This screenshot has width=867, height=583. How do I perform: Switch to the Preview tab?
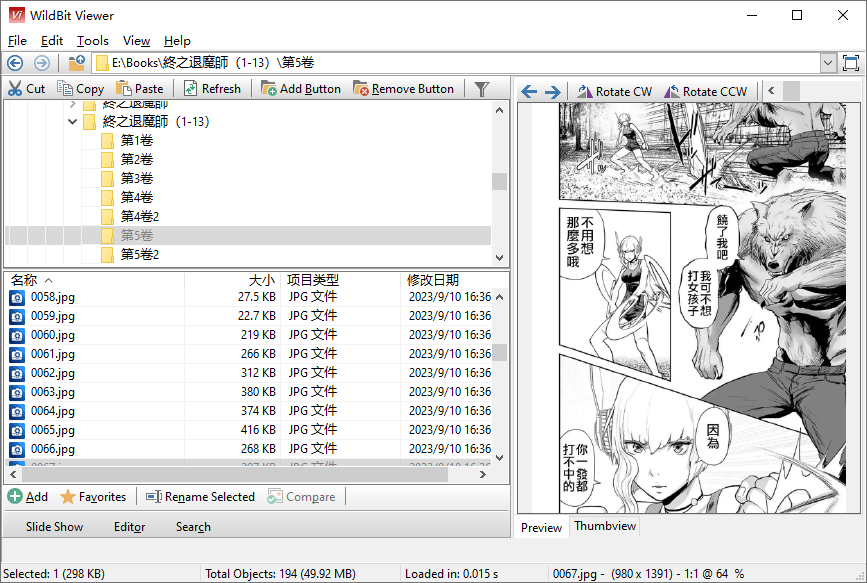click(541, 528)
